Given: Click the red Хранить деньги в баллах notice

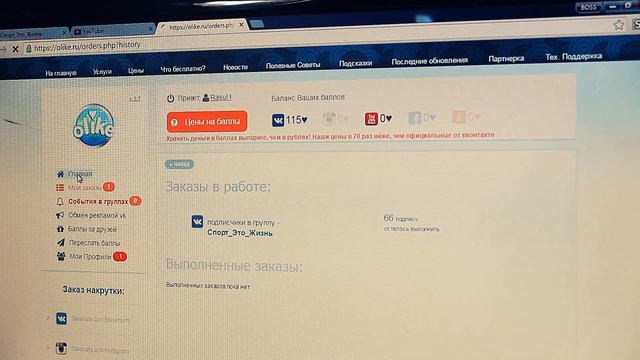Looking at the screenshot, I should [x=330, y=137].
